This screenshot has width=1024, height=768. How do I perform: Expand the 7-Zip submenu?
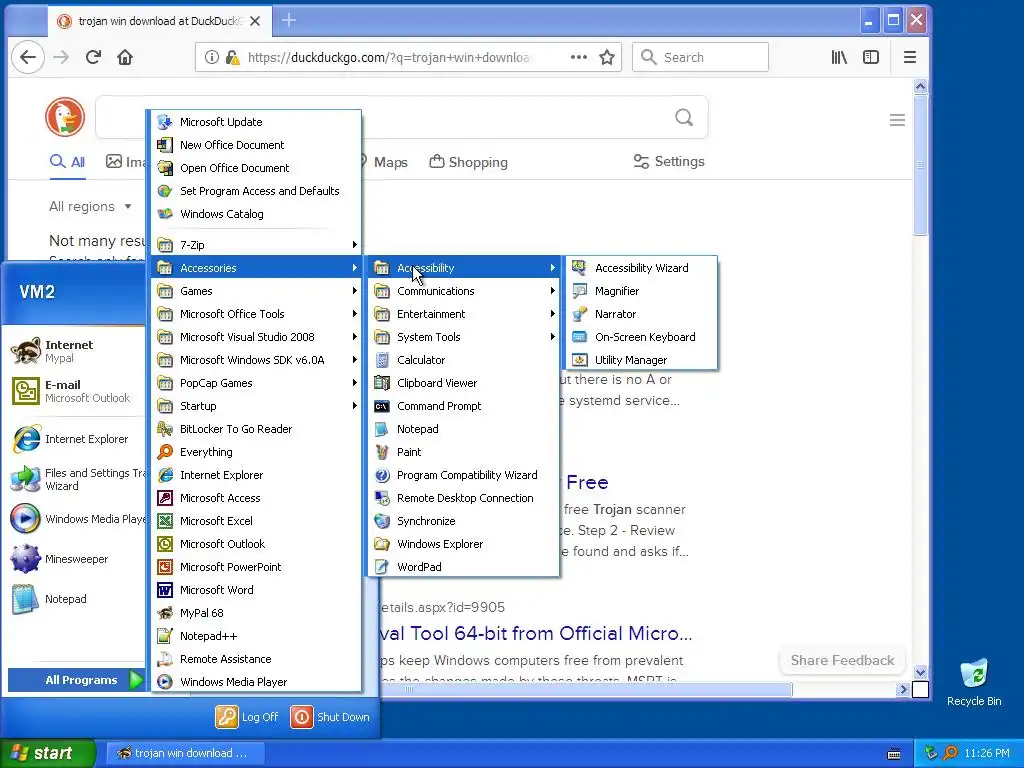point(256,245)
